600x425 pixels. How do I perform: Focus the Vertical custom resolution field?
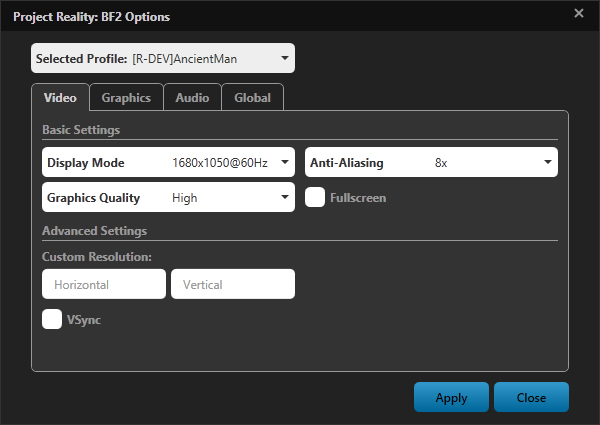(233, 284)
